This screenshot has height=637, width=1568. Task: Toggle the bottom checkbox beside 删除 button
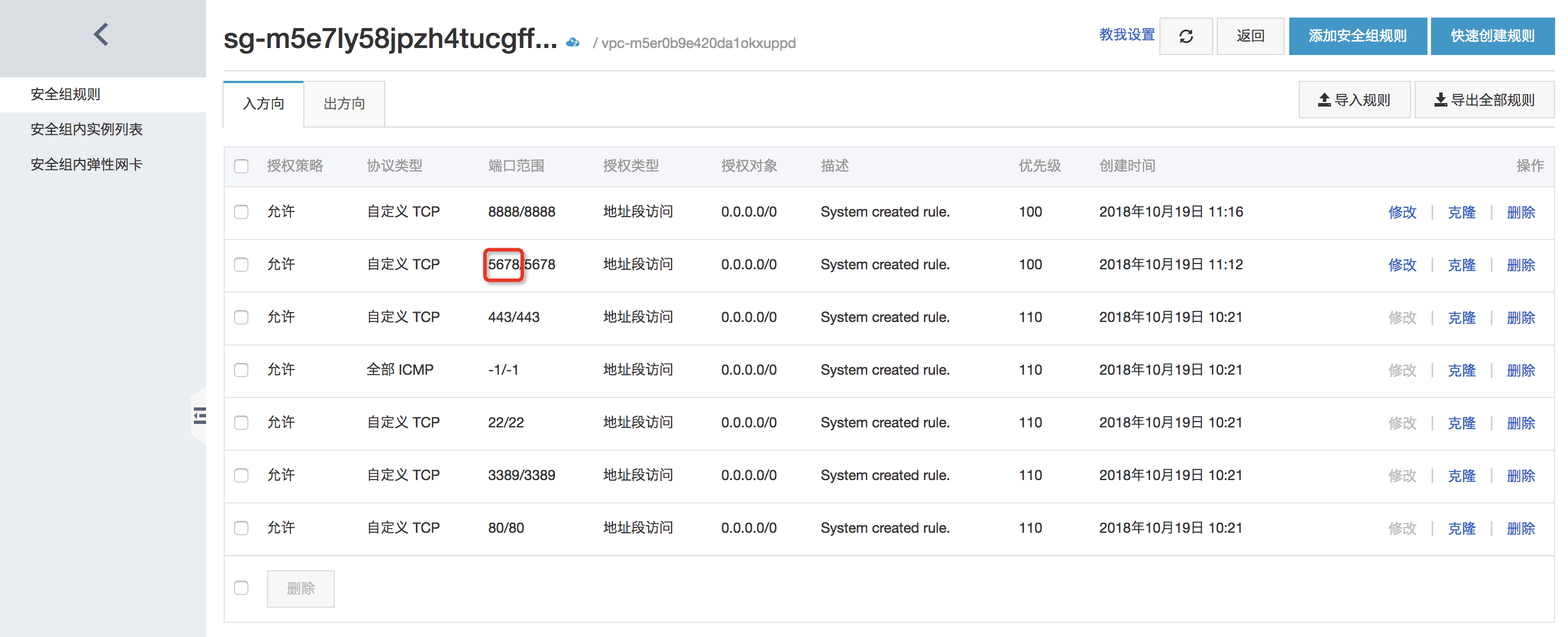tap(241, 588)
